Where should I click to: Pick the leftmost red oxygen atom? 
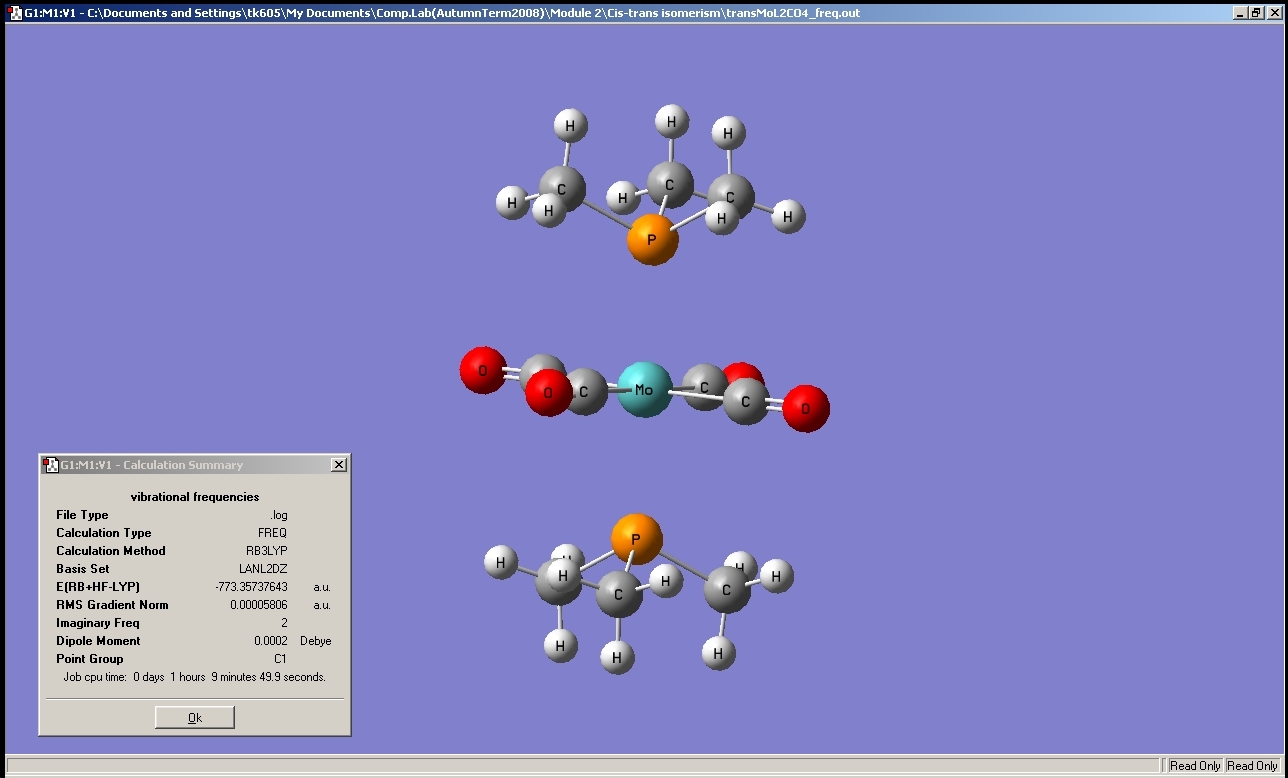click(482, 370)
